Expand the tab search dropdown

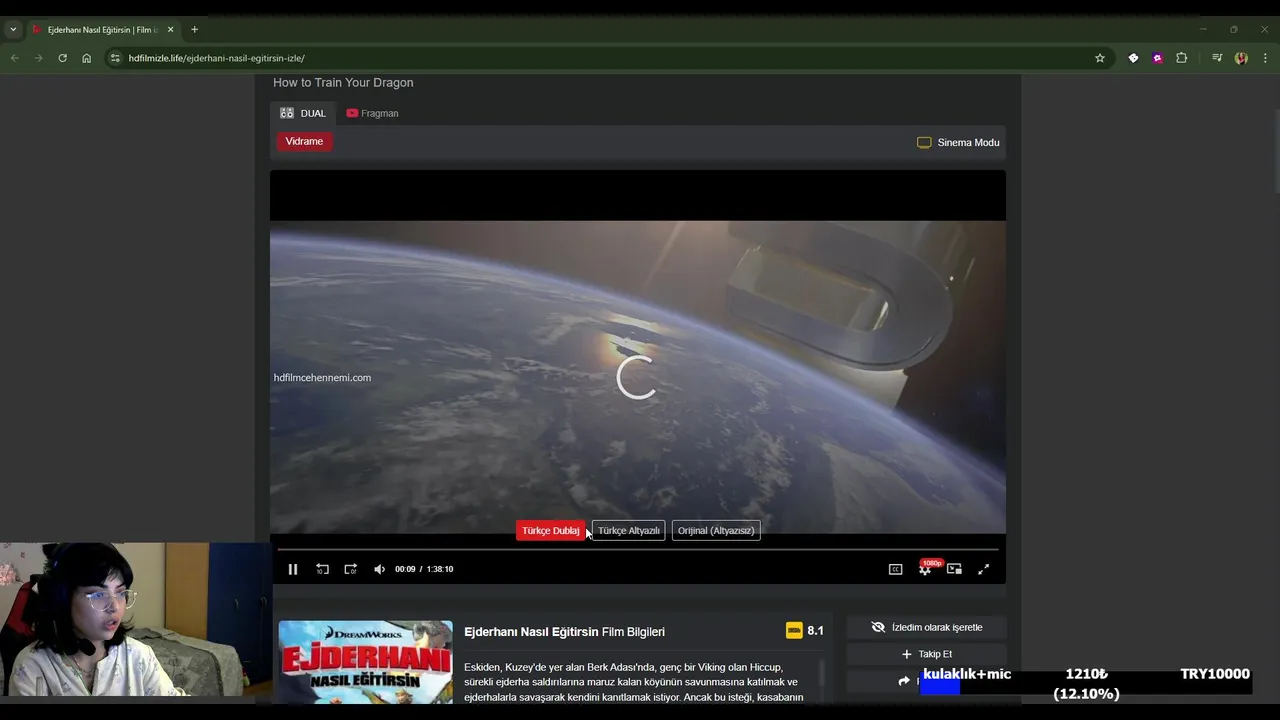[x=13, y=30]
